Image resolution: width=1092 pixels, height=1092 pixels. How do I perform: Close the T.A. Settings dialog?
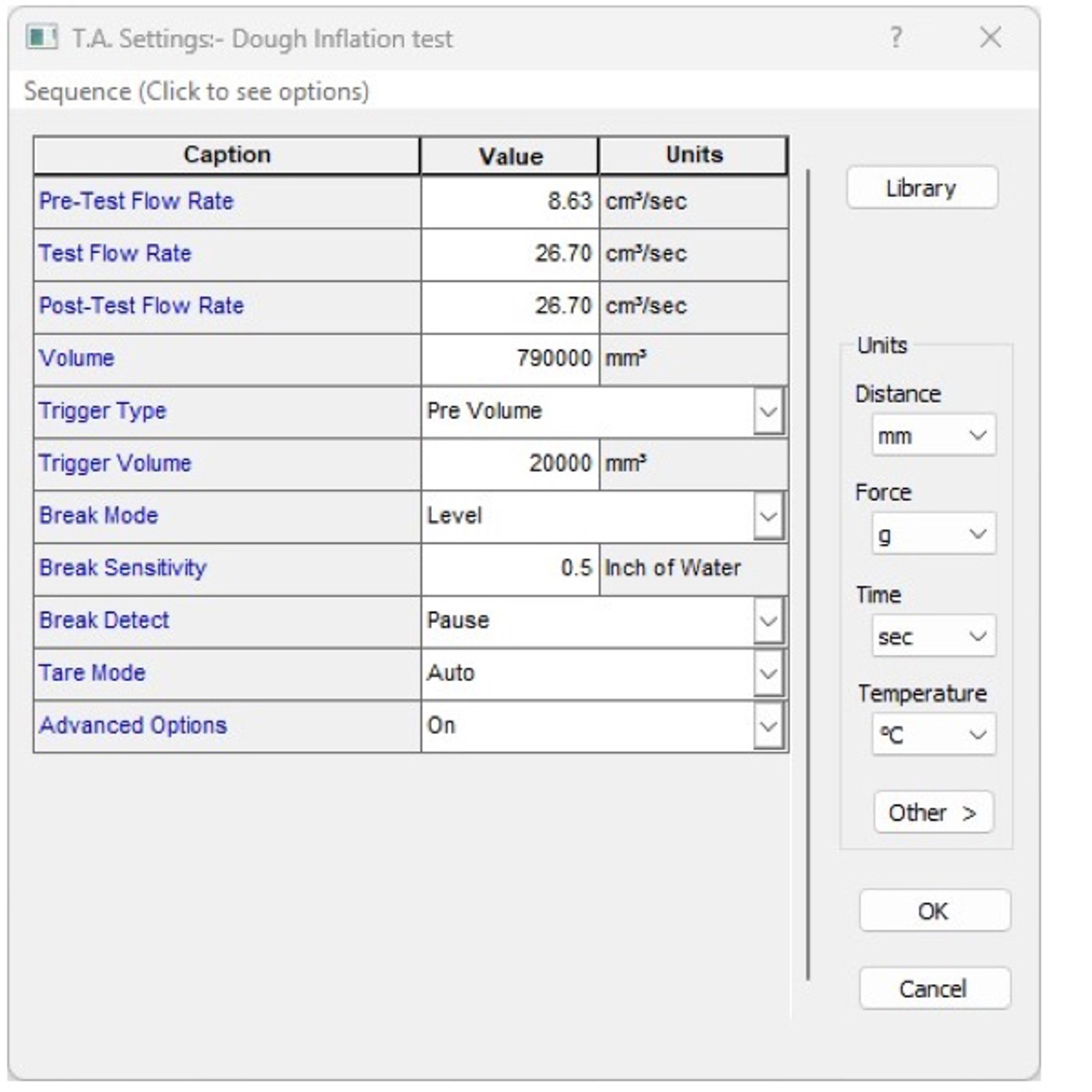990,38
